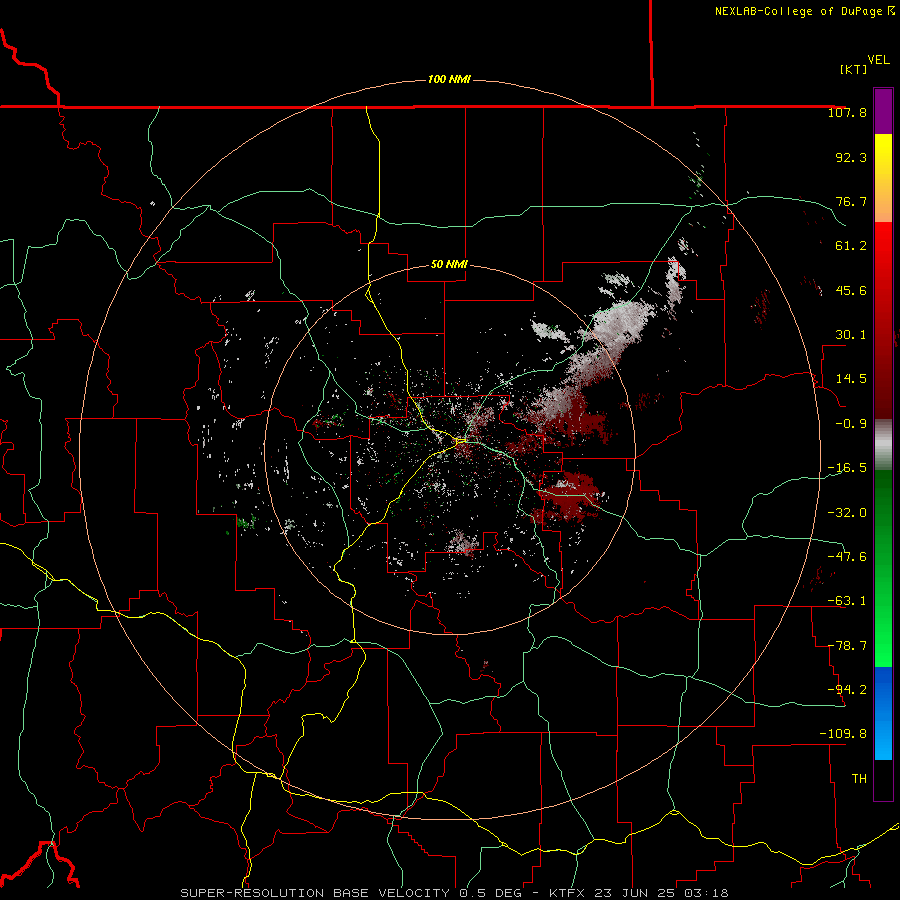The image size is (900, 900).
Task: Click the NEXLAB-College of DuPage credit text
Action: (805, 11)
